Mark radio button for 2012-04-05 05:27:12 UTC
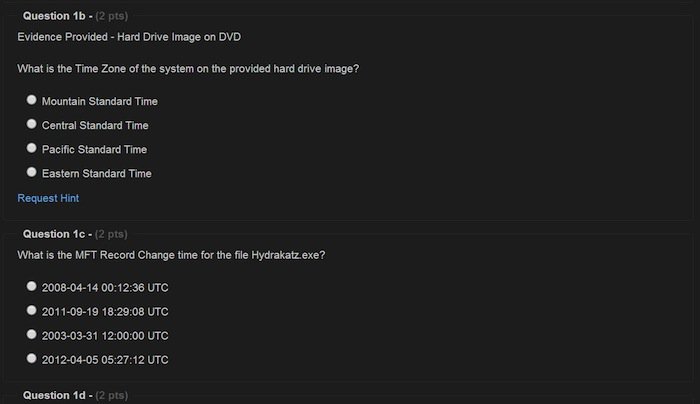The image size is (700, 404). pos(32,358)
